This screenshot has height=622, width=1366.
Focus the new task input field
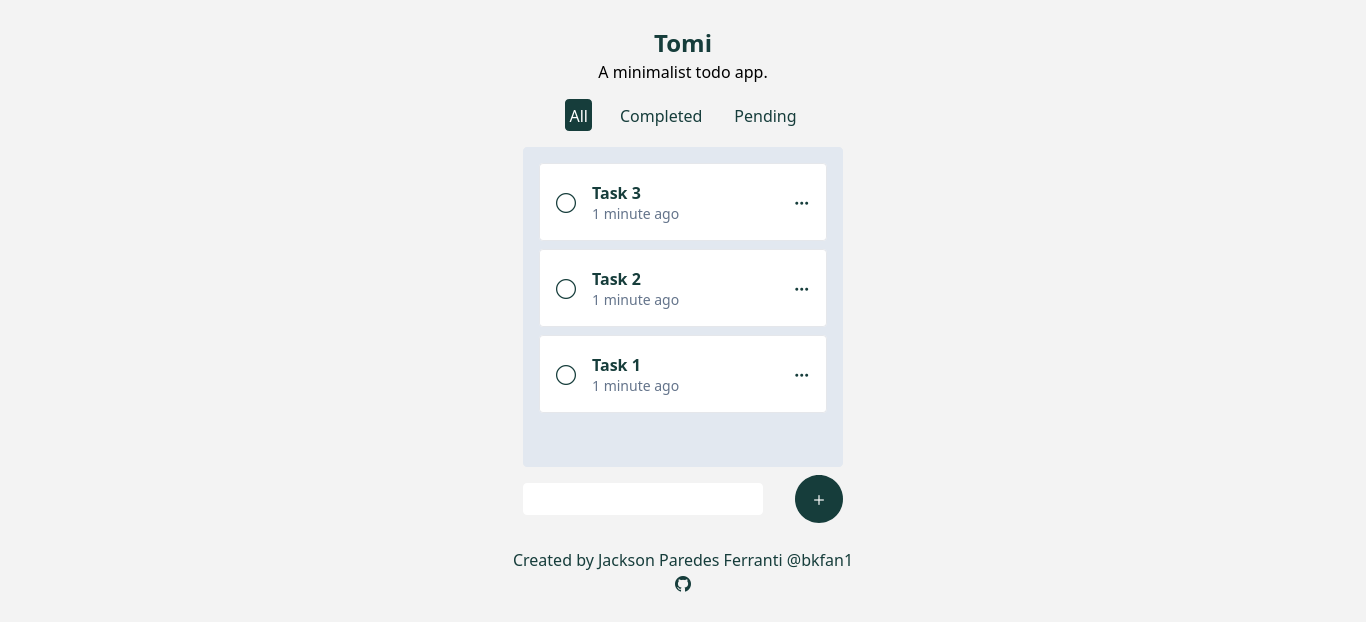tap(643, 499)
